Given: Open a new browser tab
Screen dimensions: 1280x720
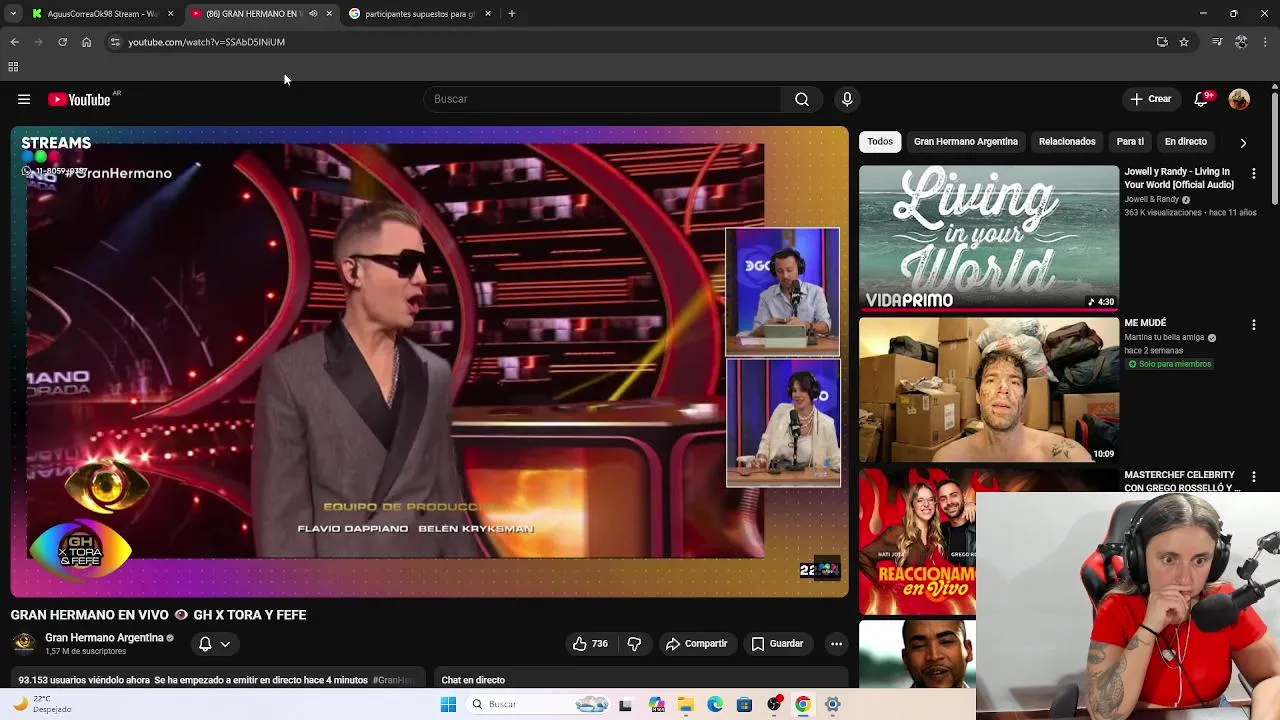Looking at the screenshot, I should click(x=511, y=14).
